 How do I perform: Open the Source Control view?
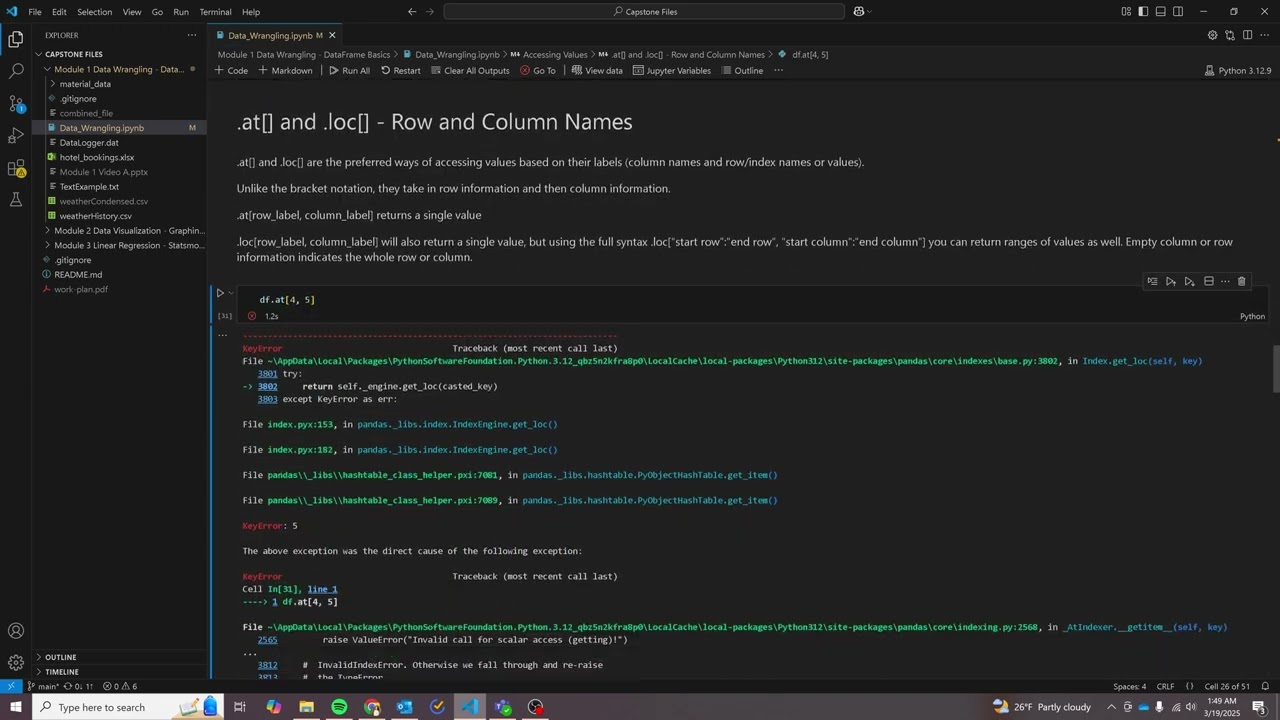pos(16,104)
